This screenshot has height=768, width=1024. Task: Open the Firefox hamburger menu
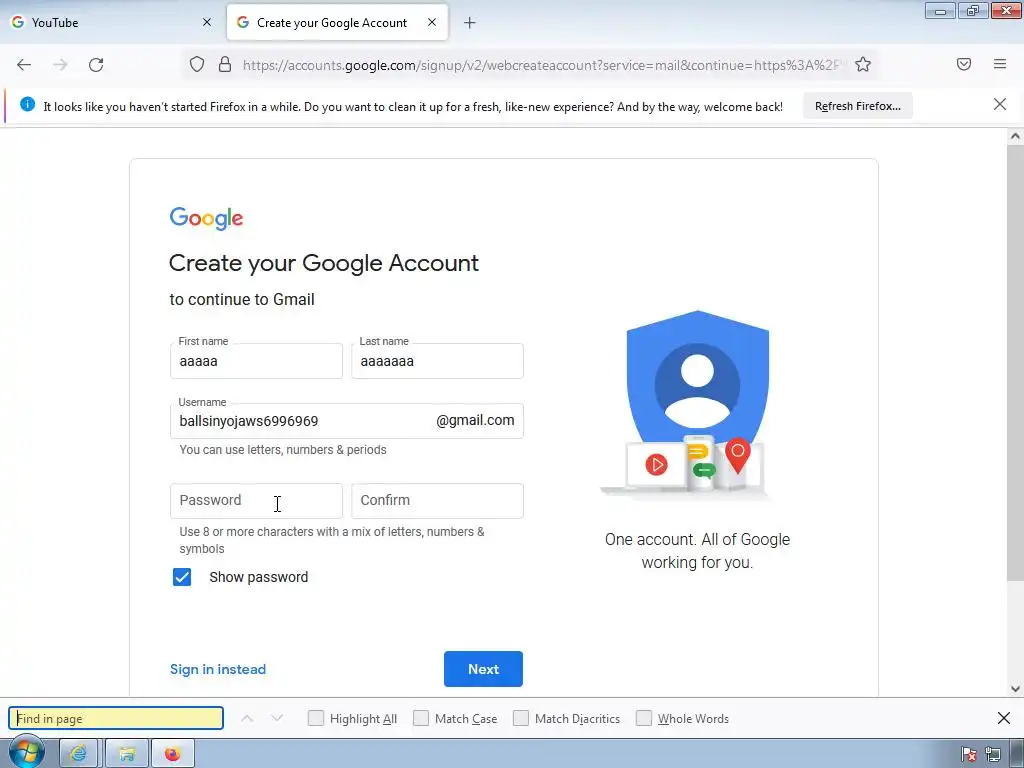tap(999, 64)
